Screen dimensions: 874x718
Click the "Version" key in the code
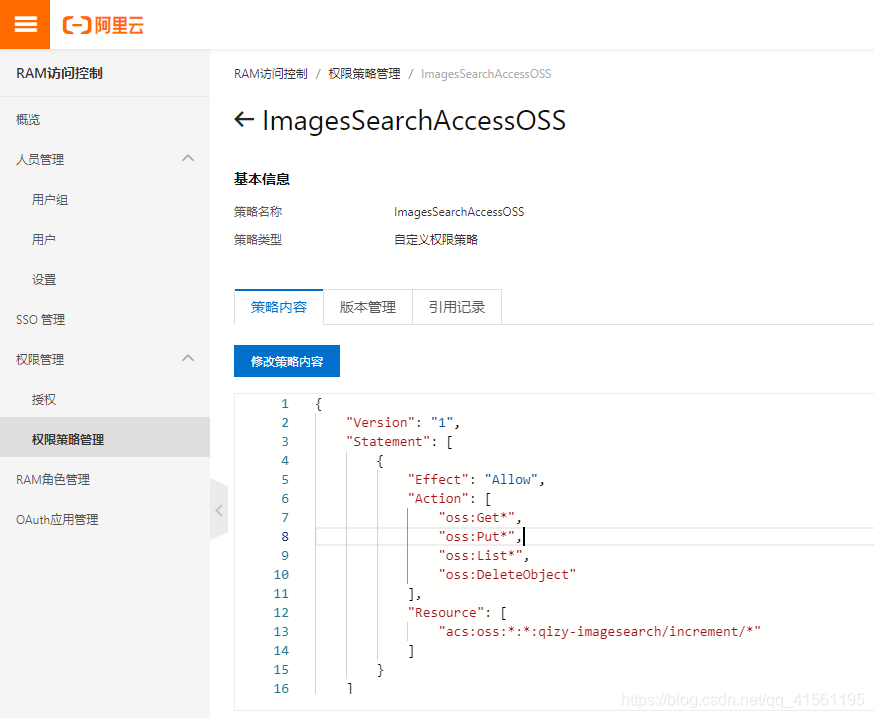click(x=380, y=423)
